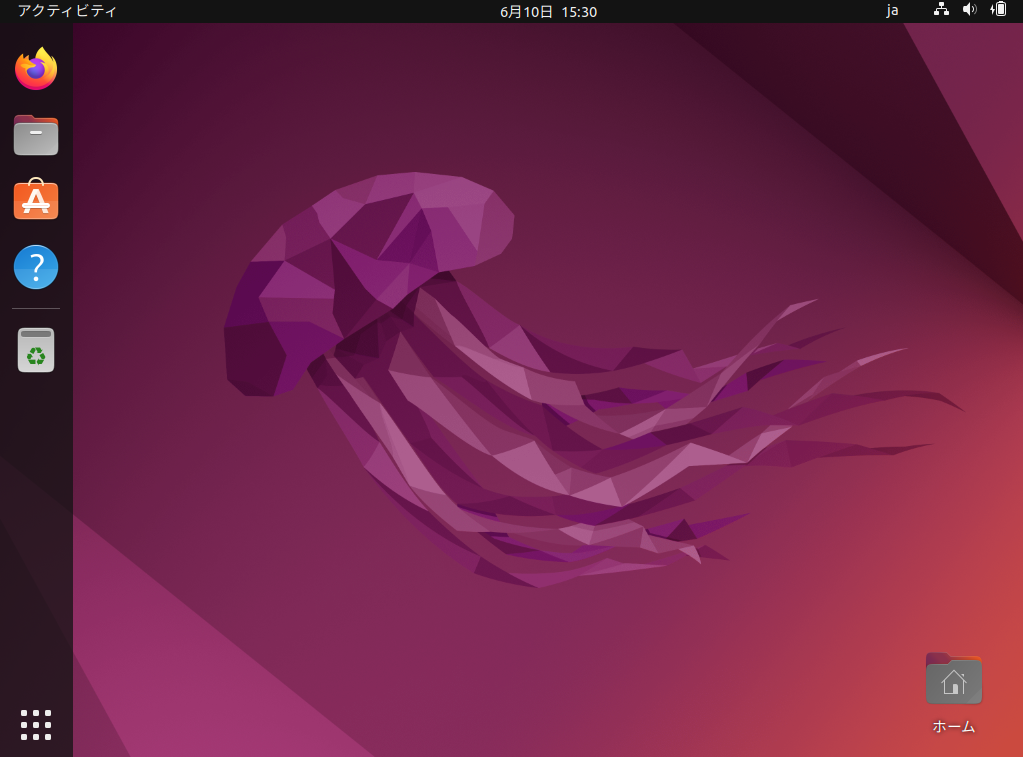
Task: Click the battery status icon
Action: coord(998,9)
